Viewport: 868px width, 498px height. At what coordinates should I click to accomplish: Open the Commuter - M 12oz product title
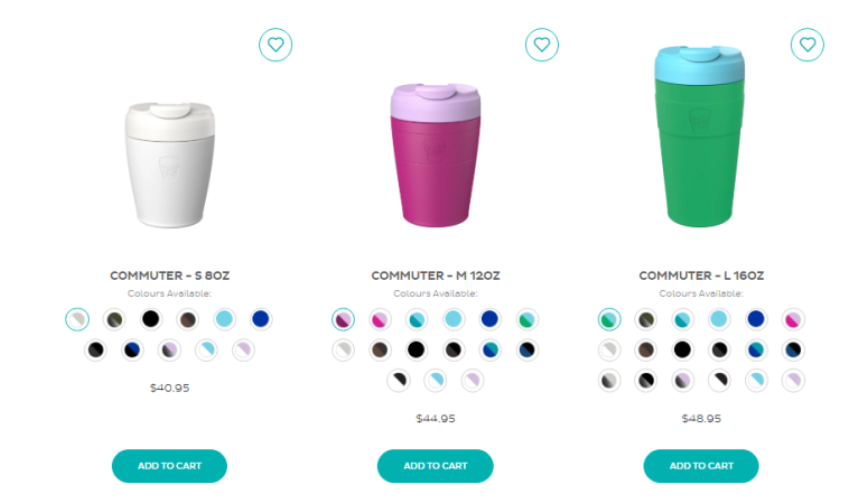(435, 276)
